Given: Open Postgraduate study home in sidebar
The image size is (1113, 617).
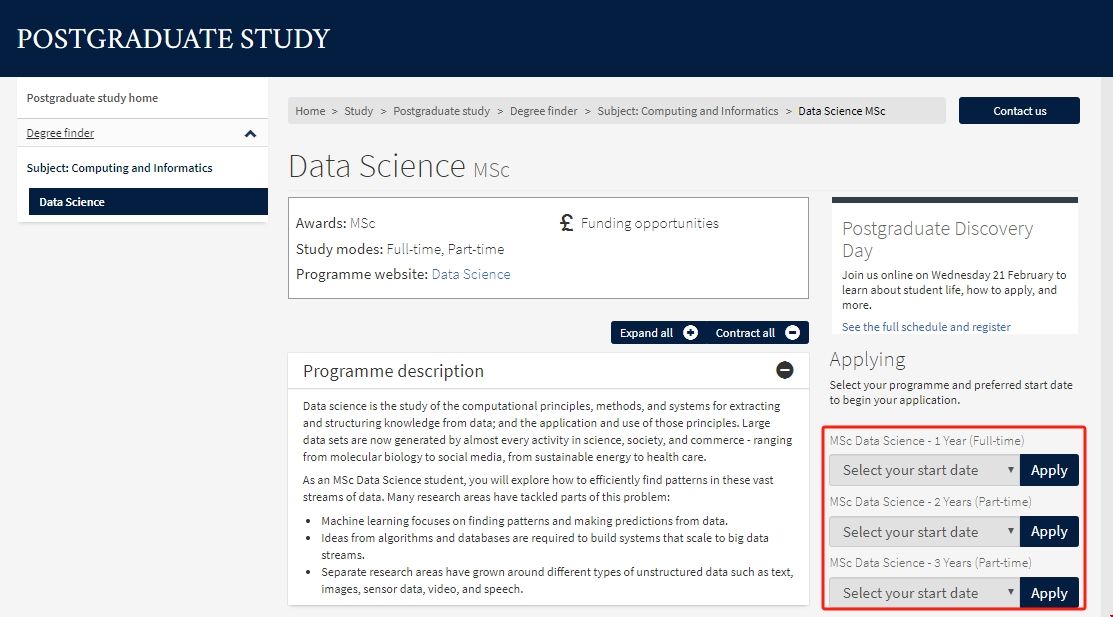Looking at the screenshot, I should click(x=92, y=98).
